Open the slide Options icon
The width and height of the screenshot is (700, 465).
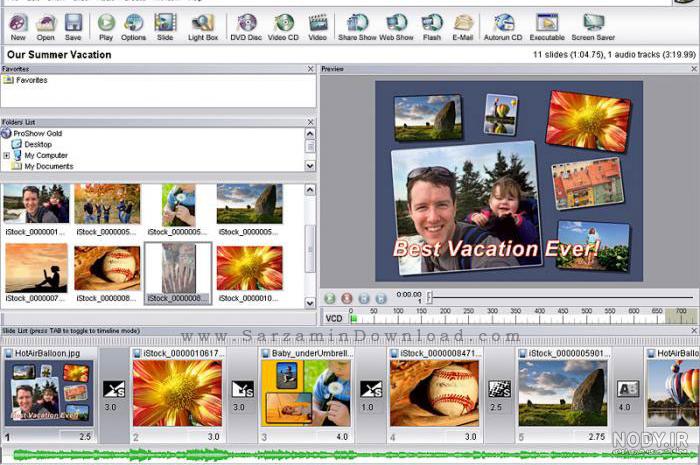pos(133,27)
